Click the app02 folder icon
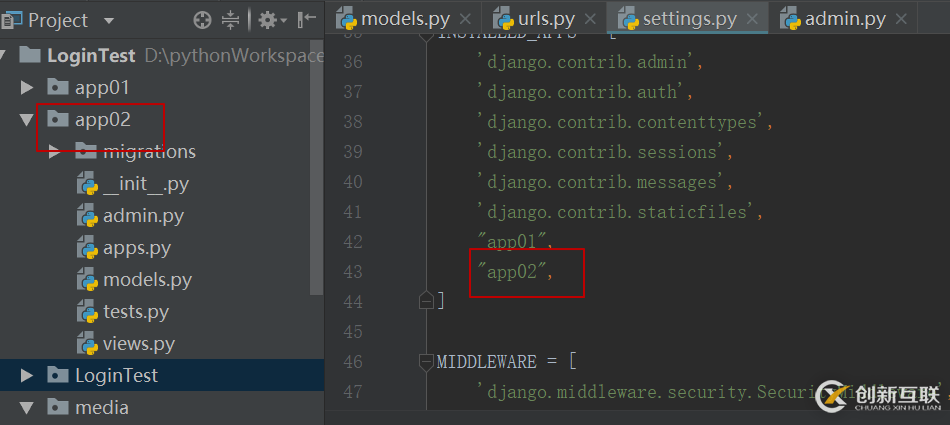The image size is (950, 425). 58,120
